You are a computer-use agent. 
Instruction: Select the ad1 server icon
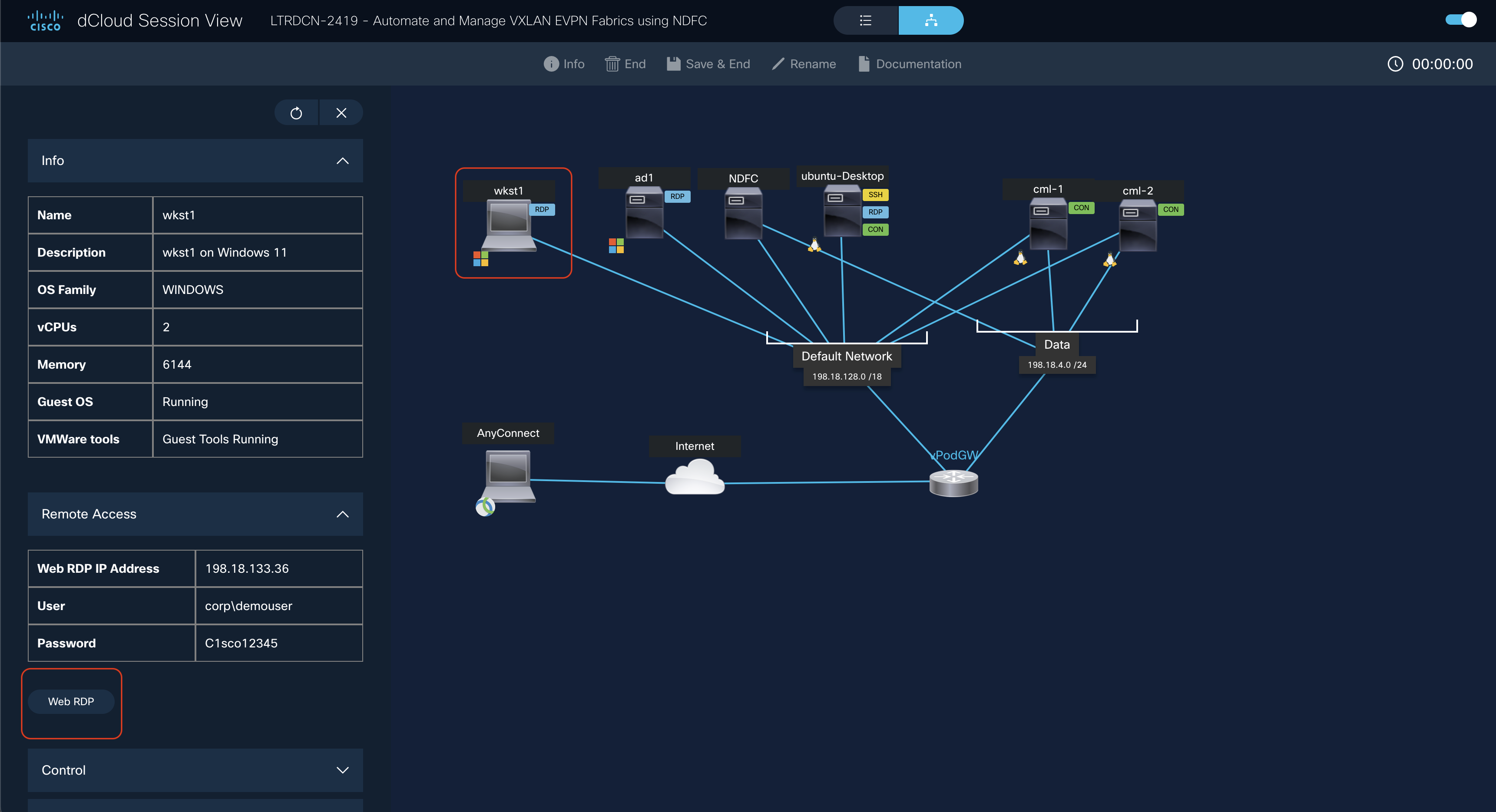(x=644, y=212)
